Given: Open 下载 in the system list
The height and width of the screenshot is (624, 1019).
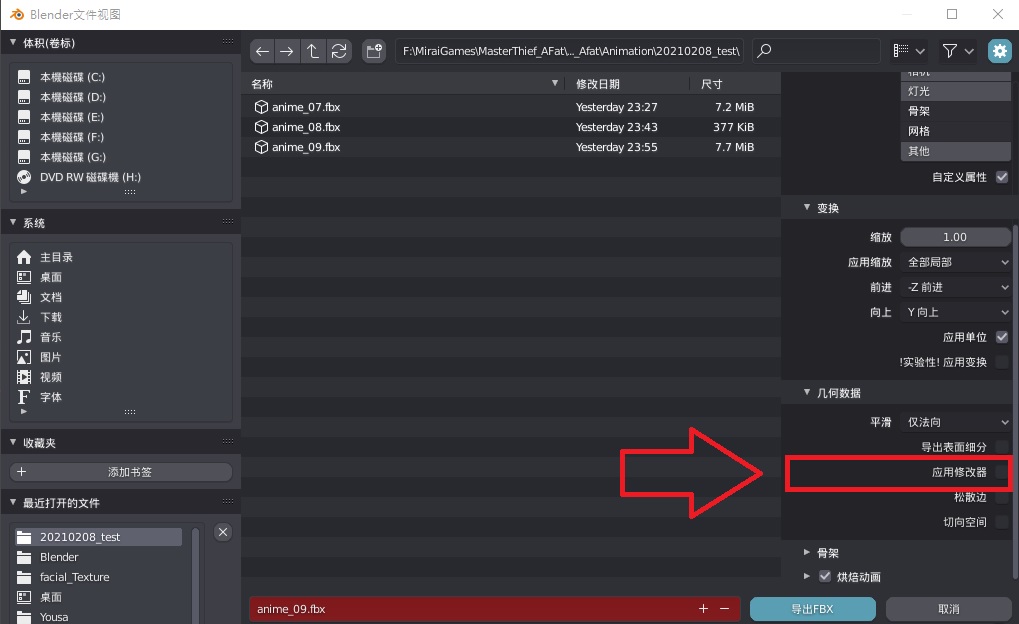Looking at the screenshot, I should 51,317.
